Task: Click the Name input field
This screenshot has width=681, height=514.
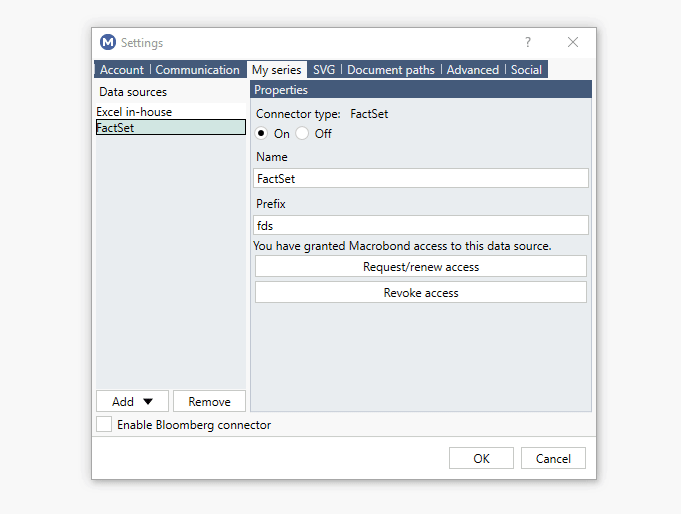Action: [x=421, y=178]
